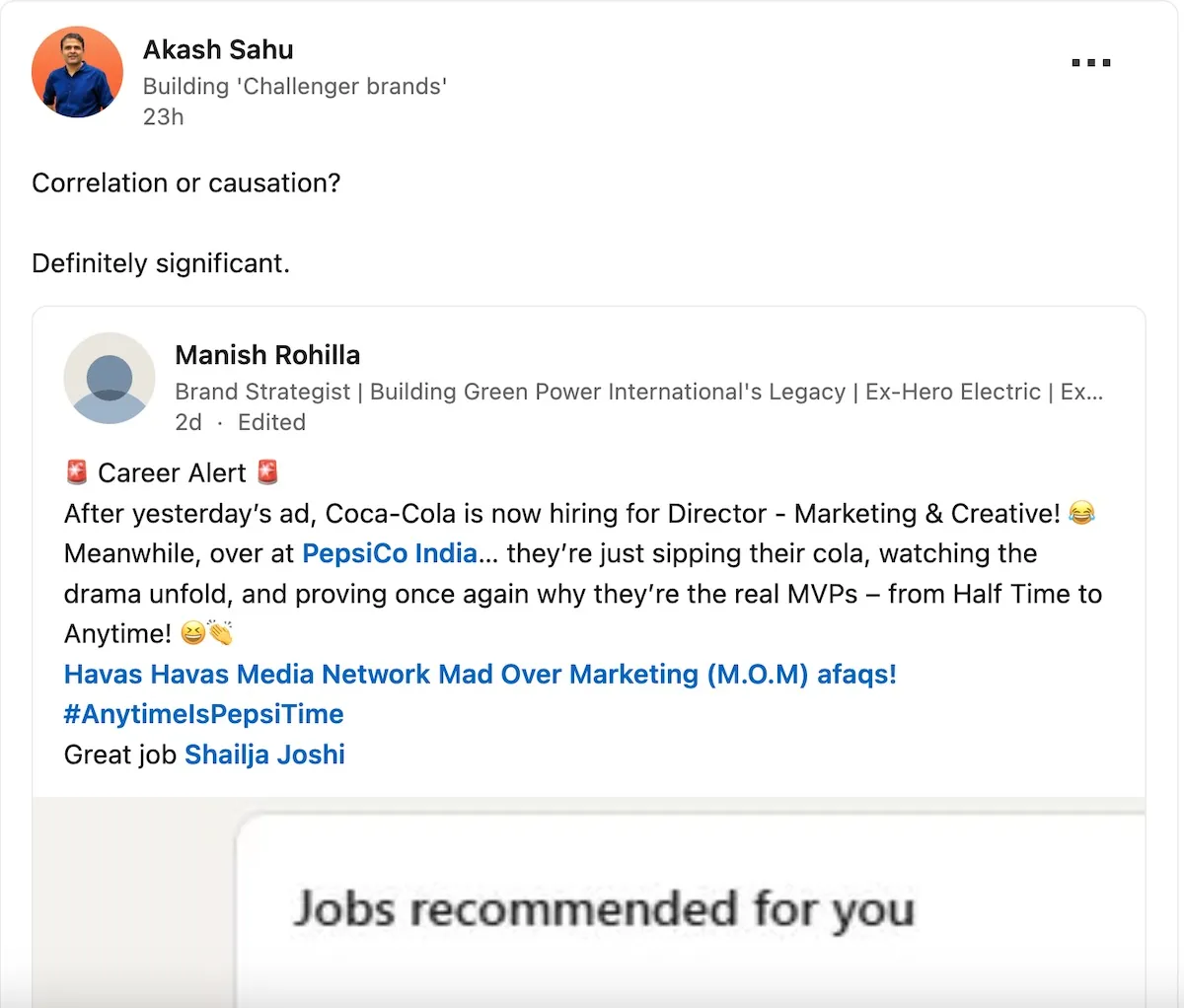Follow the #AnytimeIsPepsiTime hashtag link

click(203, 714)
